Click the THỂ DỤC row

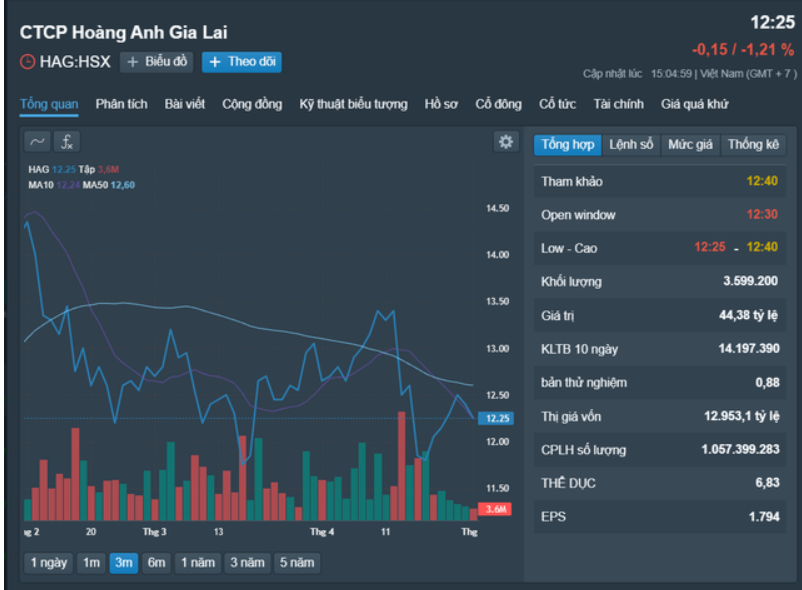click(660, 483)
